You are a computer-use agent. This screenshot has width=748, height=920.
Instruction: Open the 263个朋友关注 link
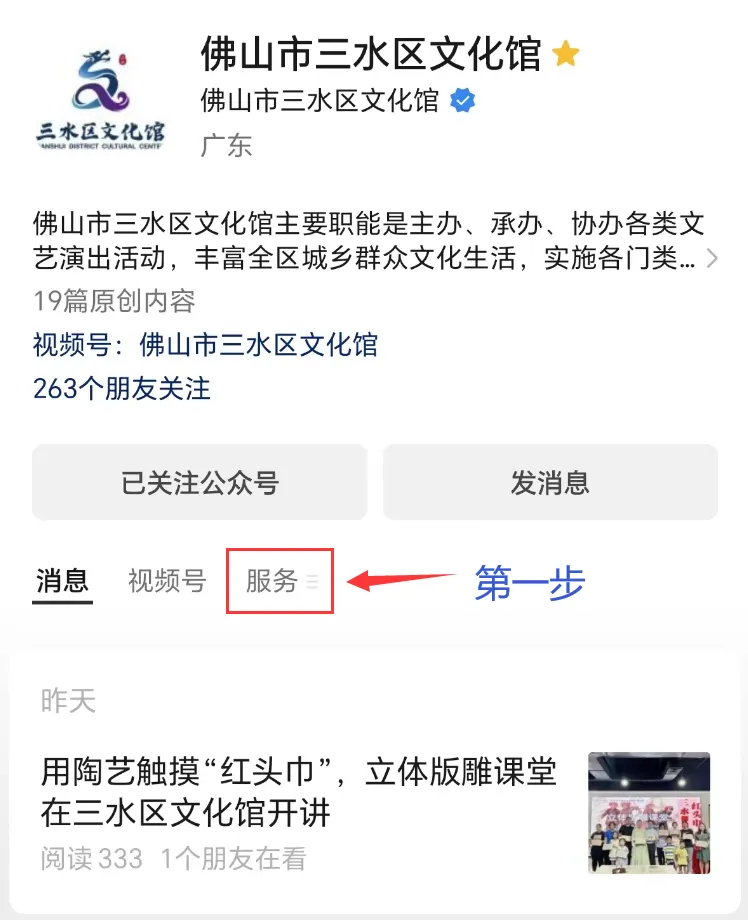coord(121,388)
